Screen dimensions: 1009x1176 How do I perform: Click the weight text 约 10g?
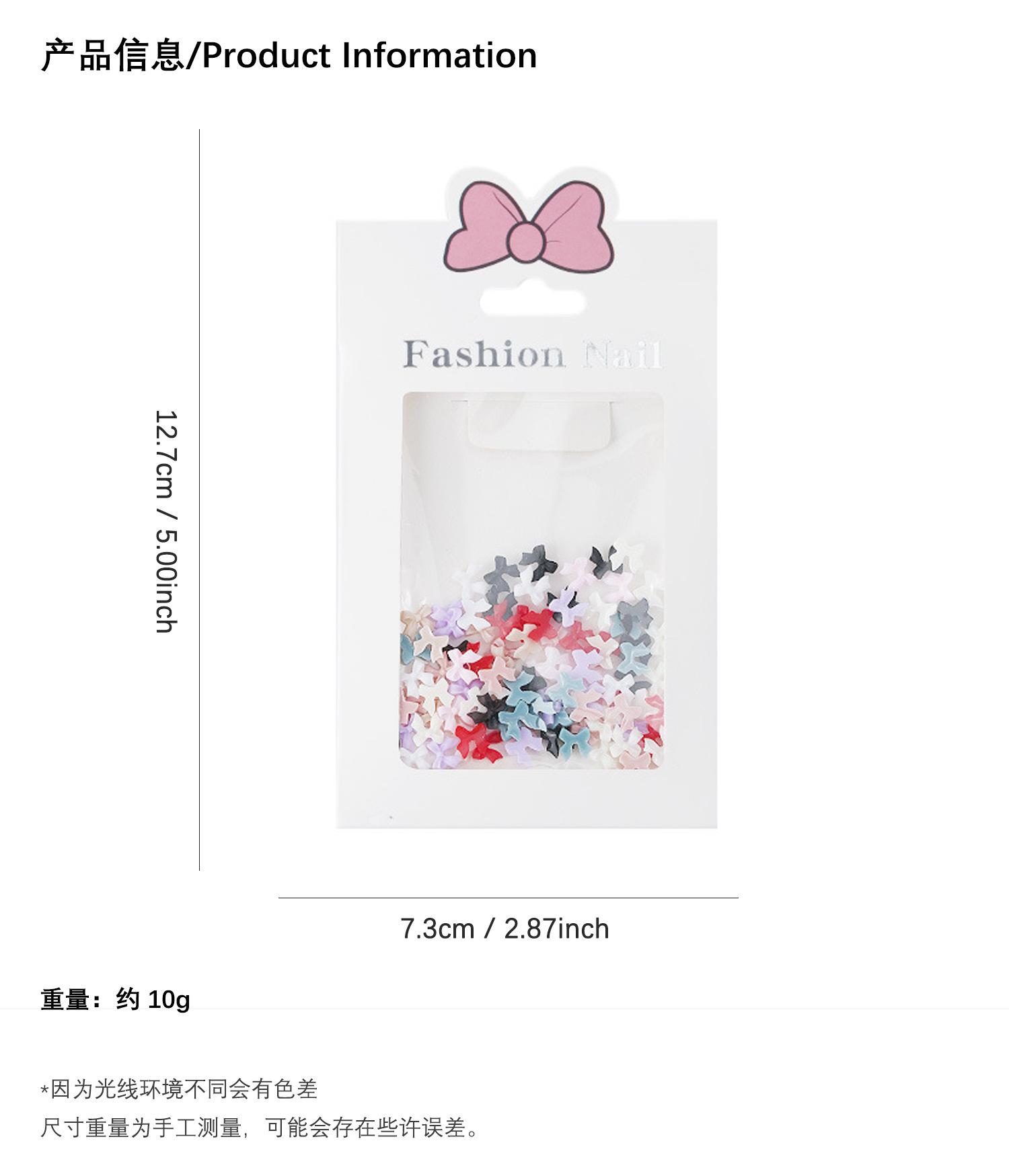(153, 1000)
